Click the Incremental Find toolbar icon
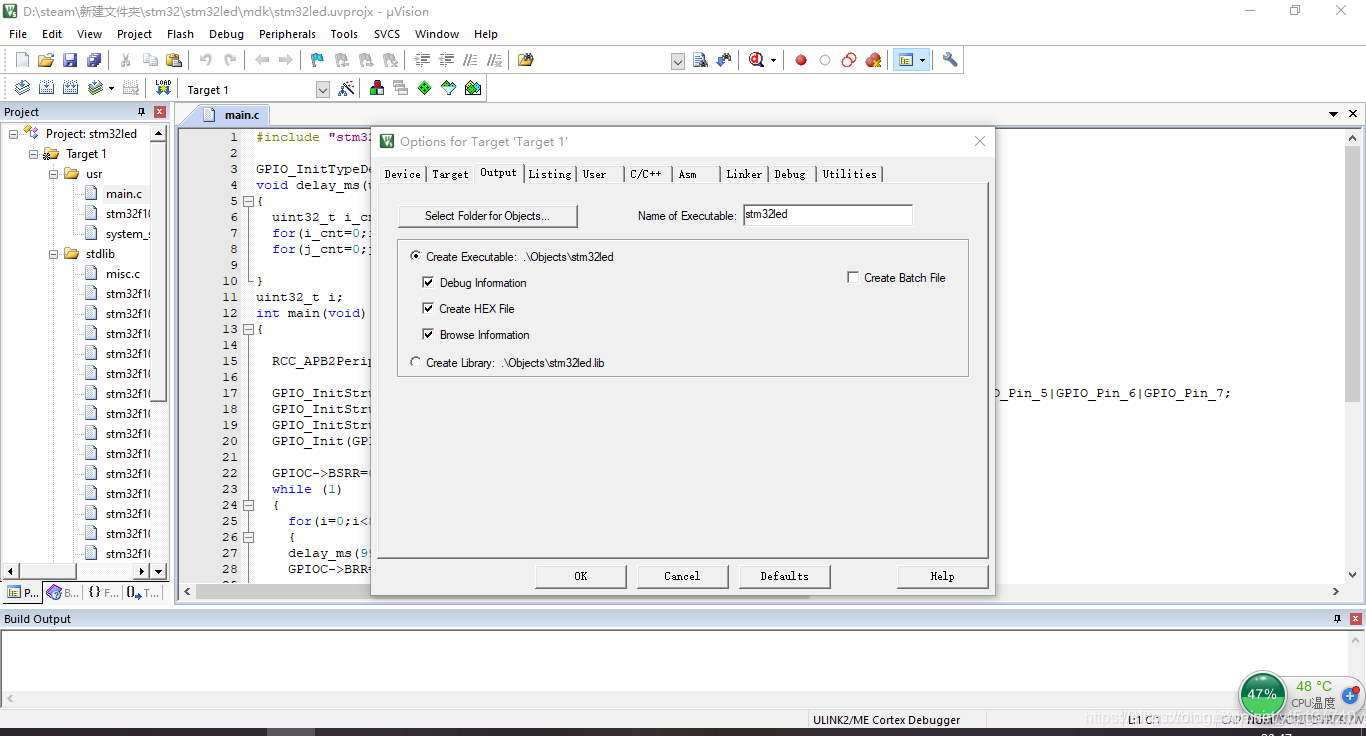 tap(724, 60)
